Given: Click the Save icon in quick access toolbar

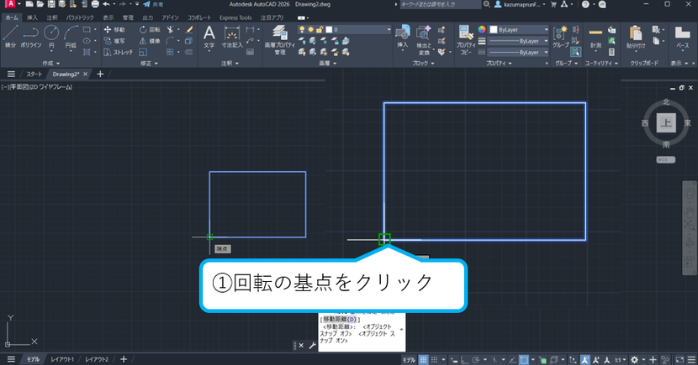Looking at the screenshot, I should [x=51, y=4].
